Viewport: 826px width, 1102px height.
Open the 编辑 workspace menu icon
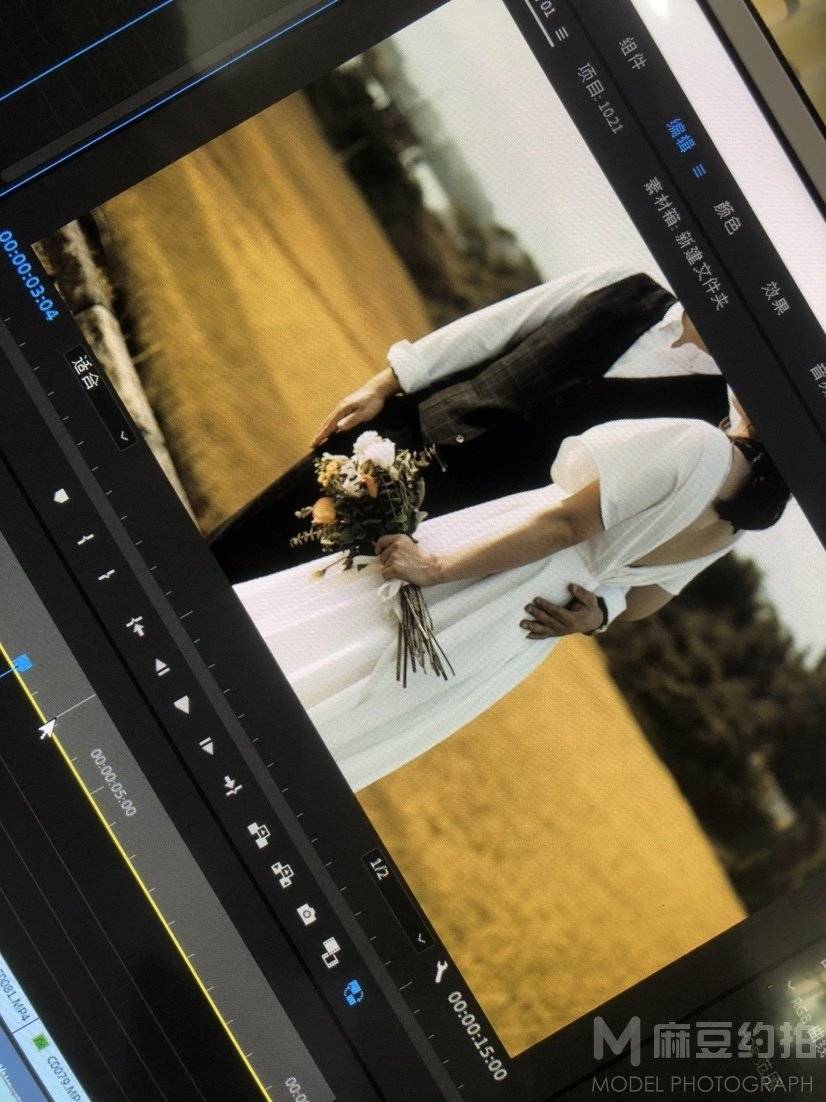pos(698,171)
